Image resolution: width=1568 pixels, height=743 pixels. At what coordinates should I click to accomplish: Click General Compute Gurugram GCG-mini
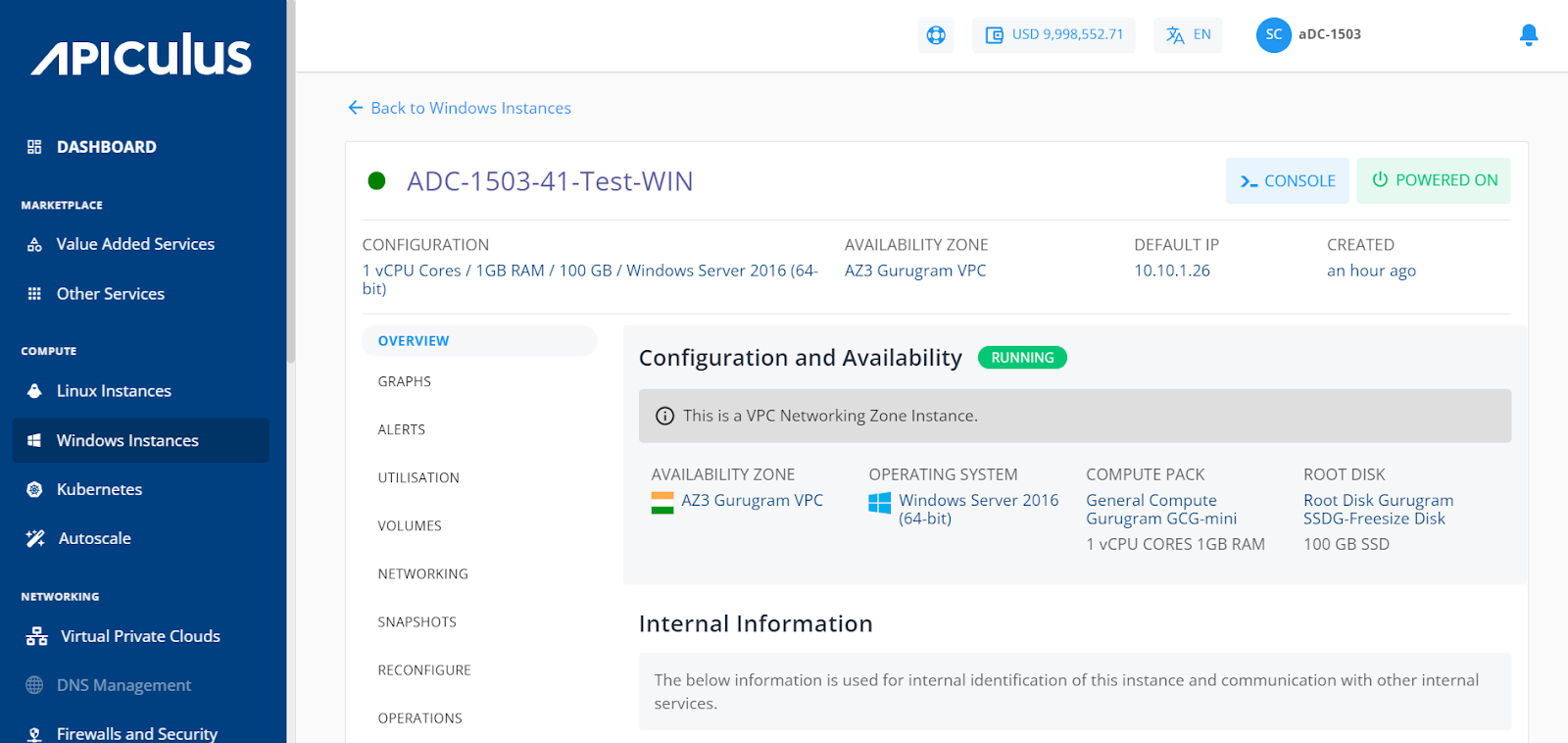tap(1161, 509)
